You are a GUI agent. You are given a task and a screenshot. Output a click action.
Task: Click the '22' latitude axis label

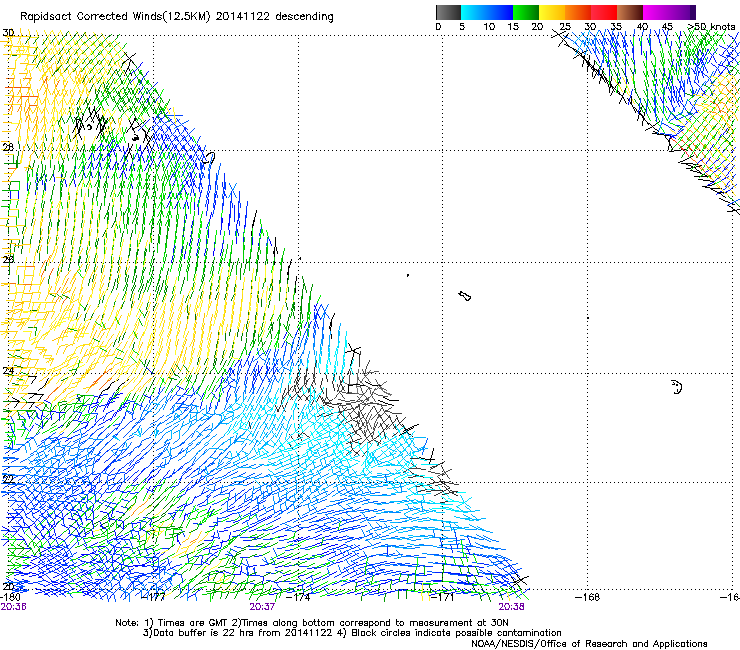point(8,479)
